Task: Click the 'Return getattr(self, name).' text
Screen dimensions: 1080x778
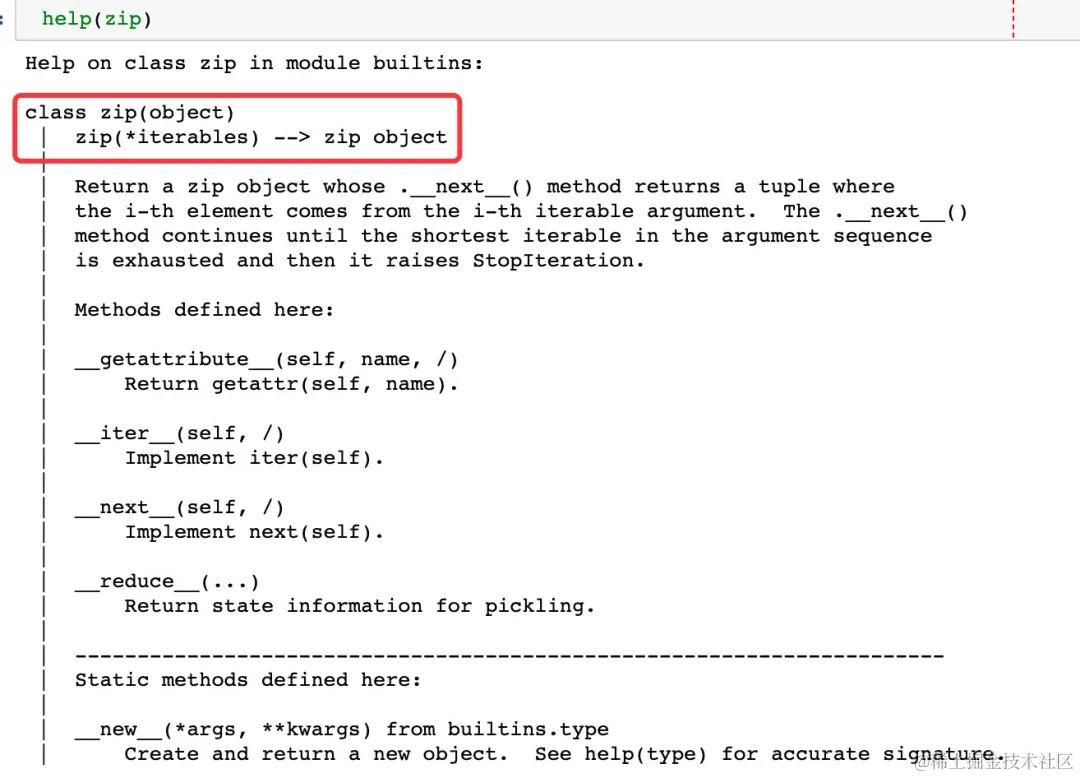Action: tap(291, 384)
